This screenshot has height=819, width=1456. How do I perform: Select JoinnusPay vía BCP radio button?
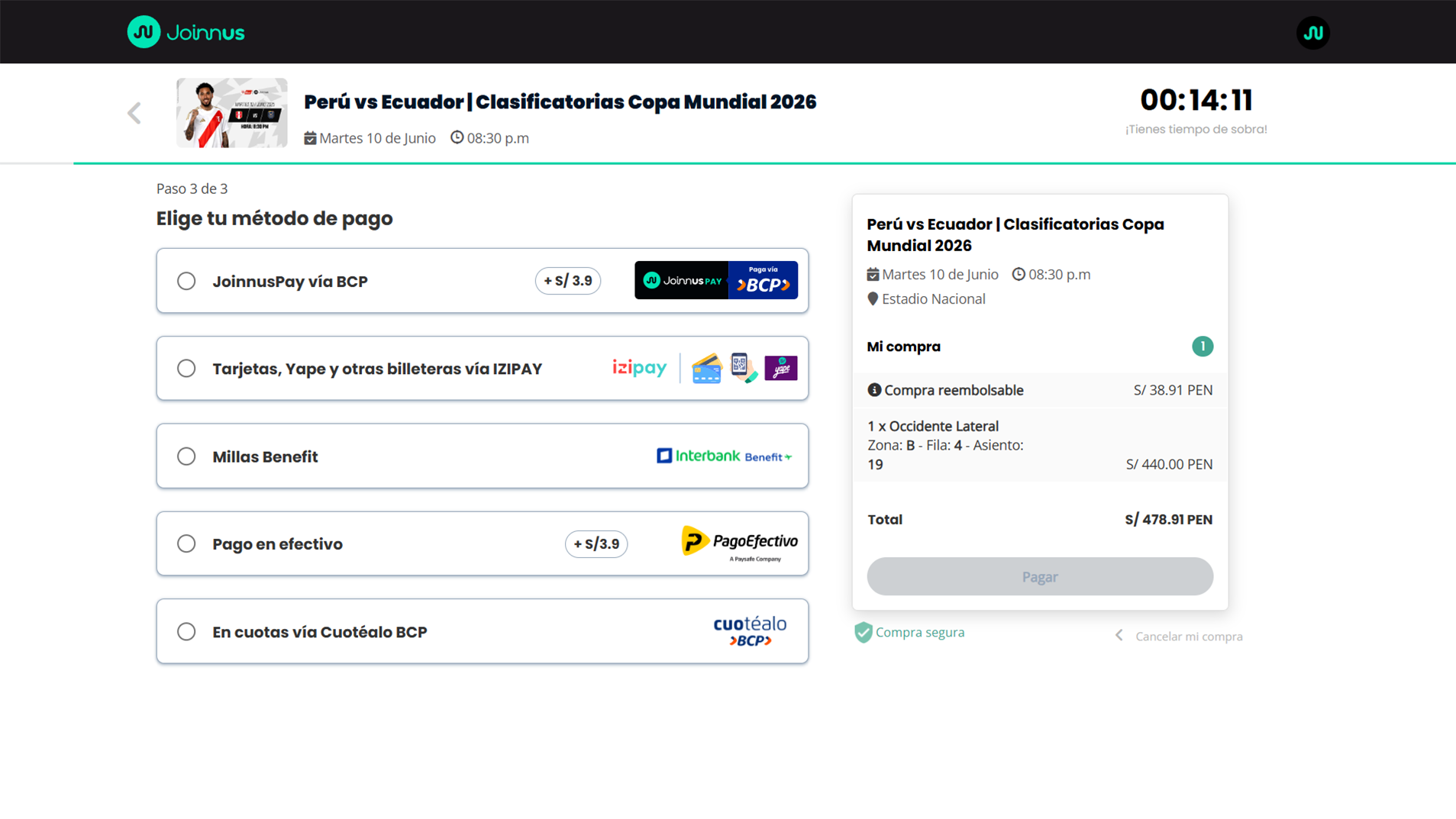click(186, 281)
